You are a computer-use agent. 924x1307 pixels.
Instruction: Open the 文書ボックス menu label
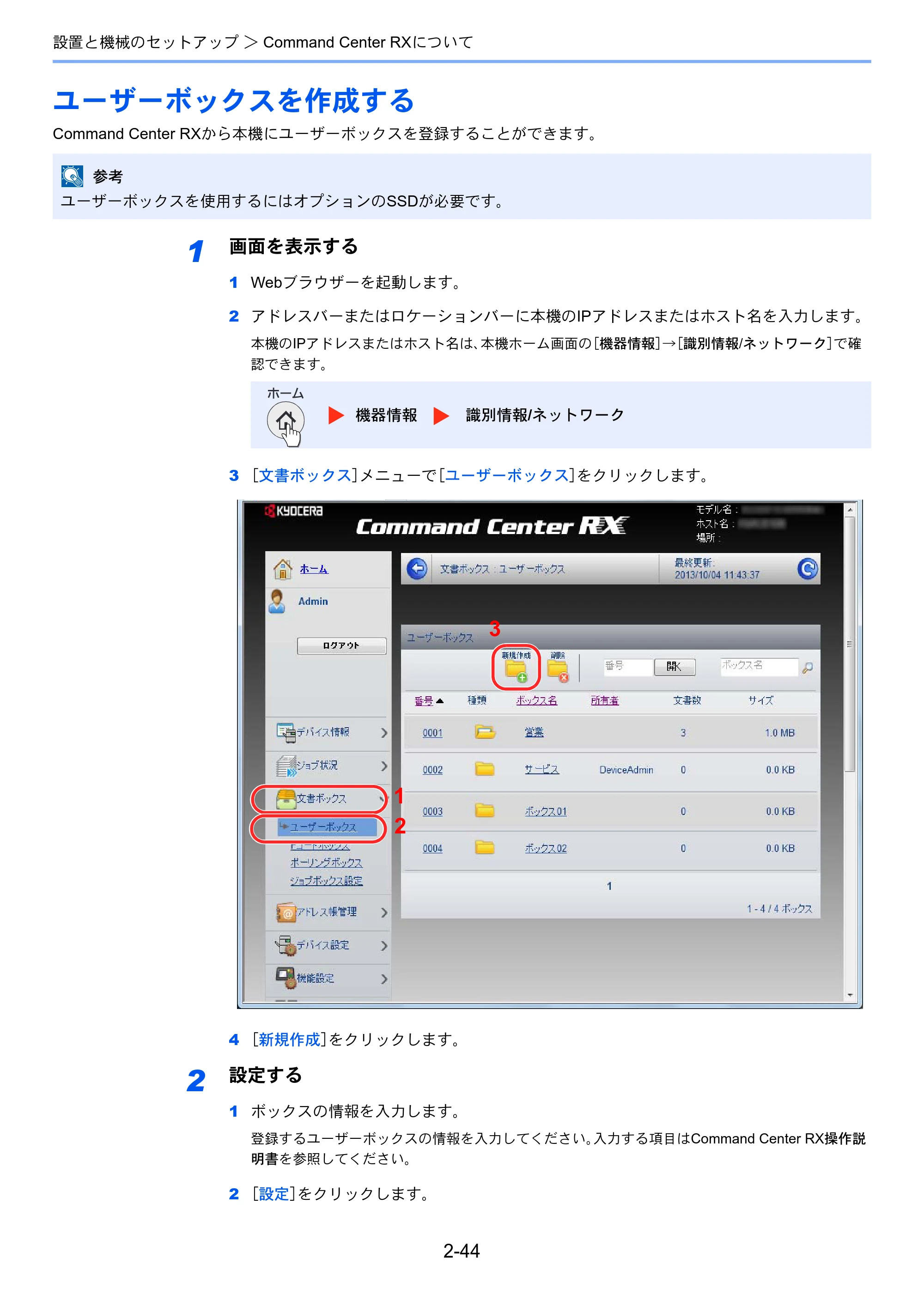click(322, 799)
